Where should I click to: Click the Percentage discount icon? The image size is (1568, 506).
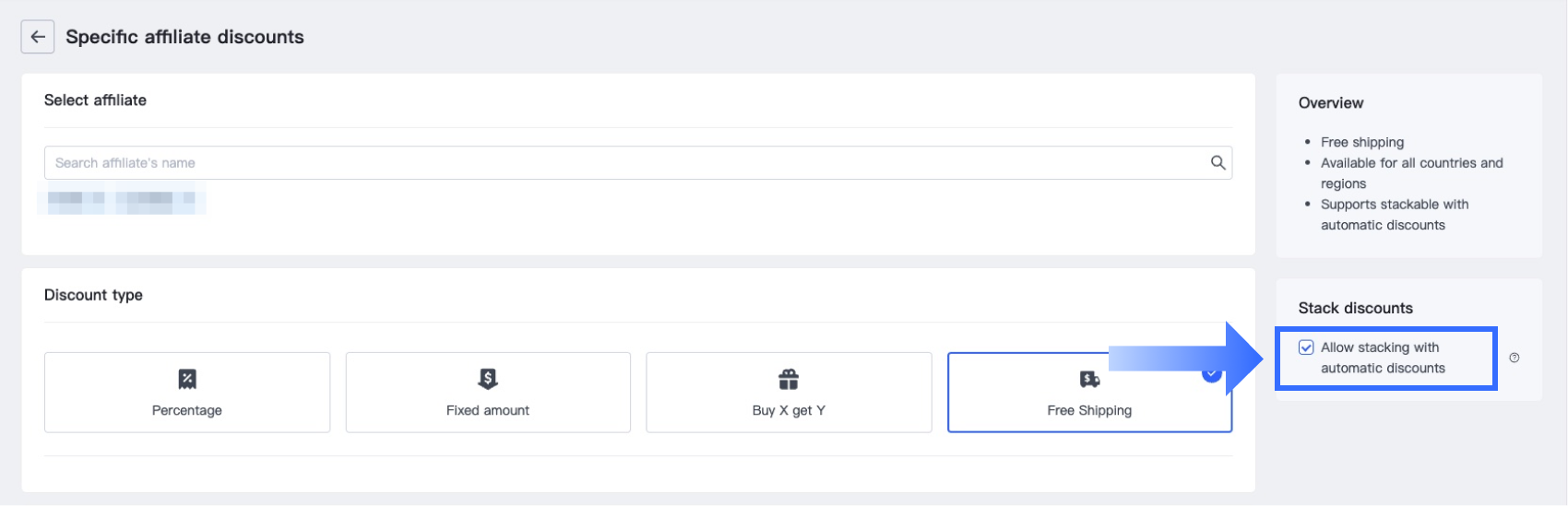click(x=187, y=379)
